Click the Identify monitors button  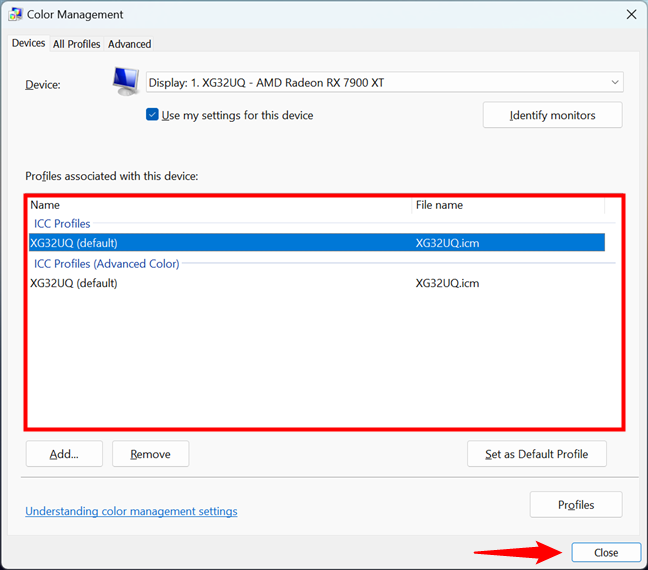click(x=552, y=115)
